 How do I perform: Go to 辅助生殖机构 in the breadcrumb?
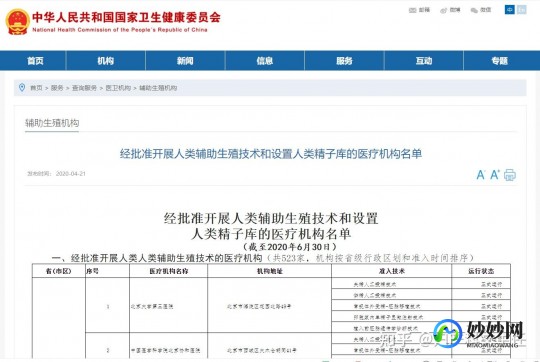coord(158,88)
